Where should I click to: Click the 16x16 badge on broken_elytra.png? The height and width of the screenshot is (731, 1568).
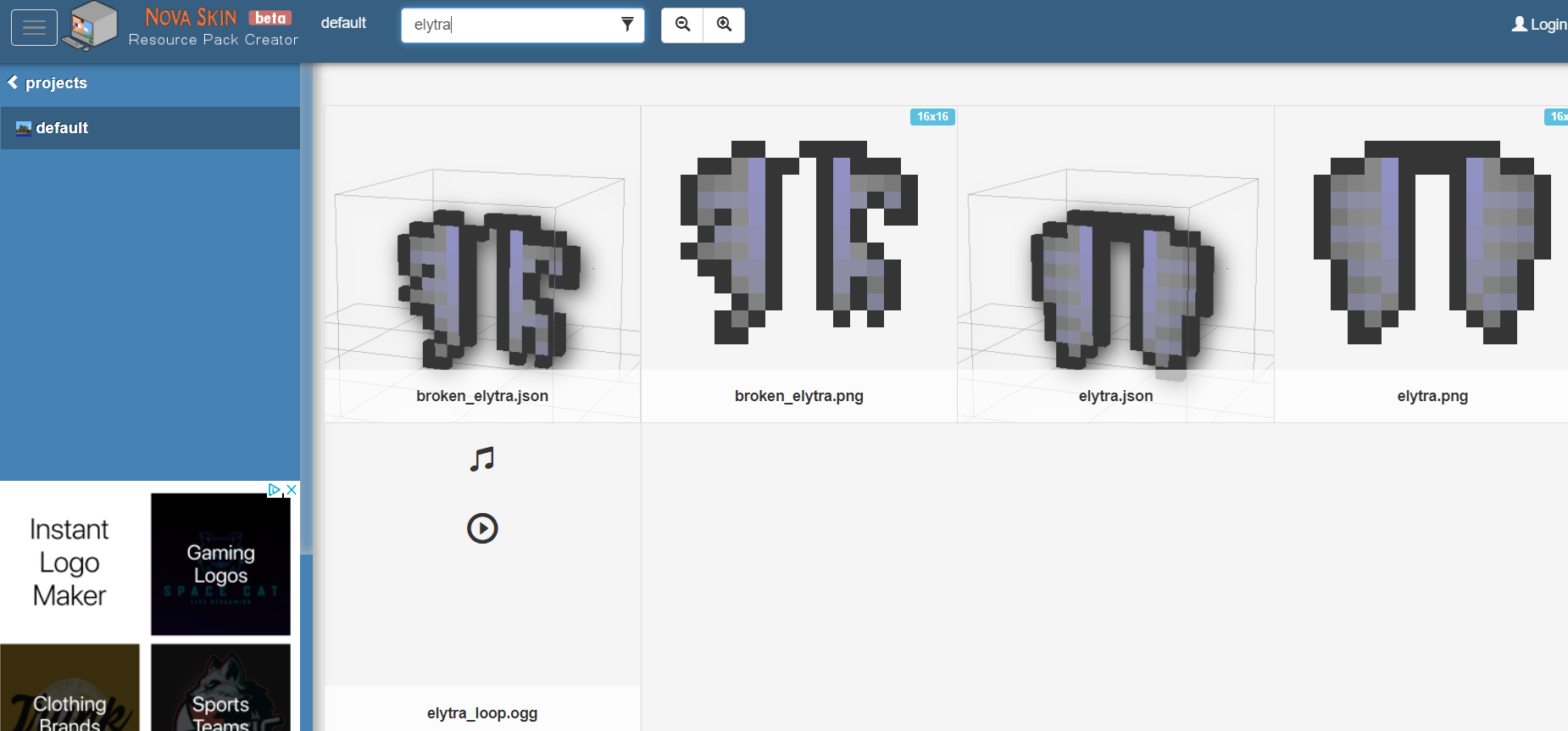pos(932,117)
